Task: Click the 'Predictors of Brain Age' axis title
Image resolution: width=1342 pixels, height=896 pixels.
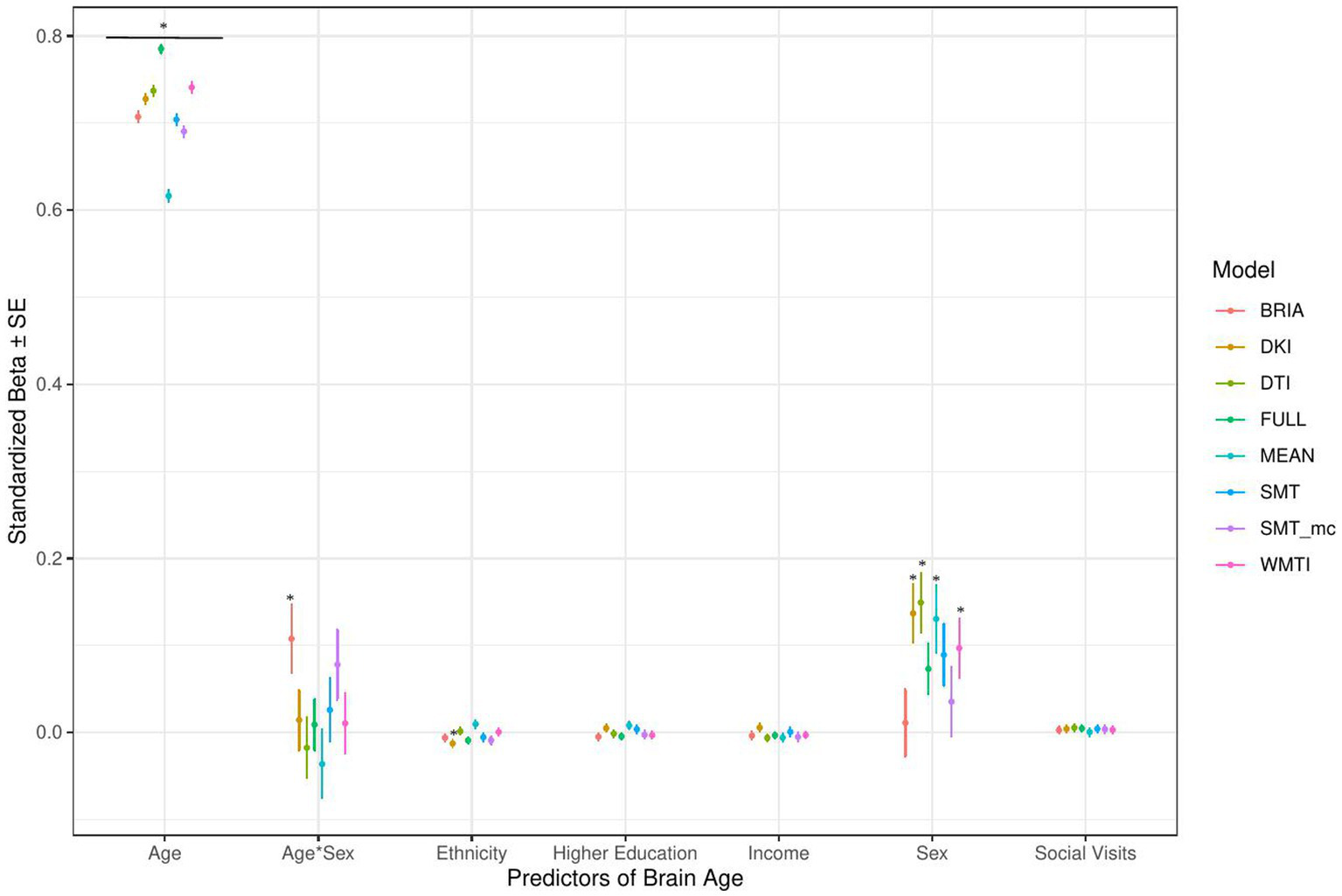Action: [624, 879]
